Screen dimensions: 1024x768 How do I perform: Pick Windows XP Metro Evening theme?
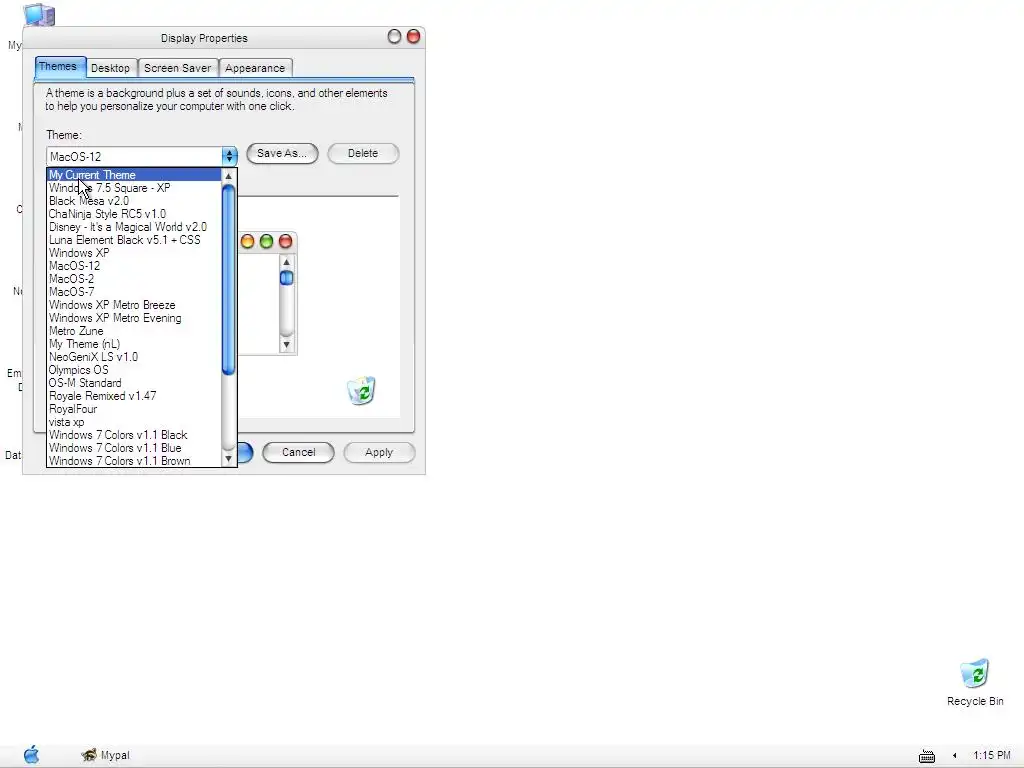pyautogui.click(x=135, y=319)
